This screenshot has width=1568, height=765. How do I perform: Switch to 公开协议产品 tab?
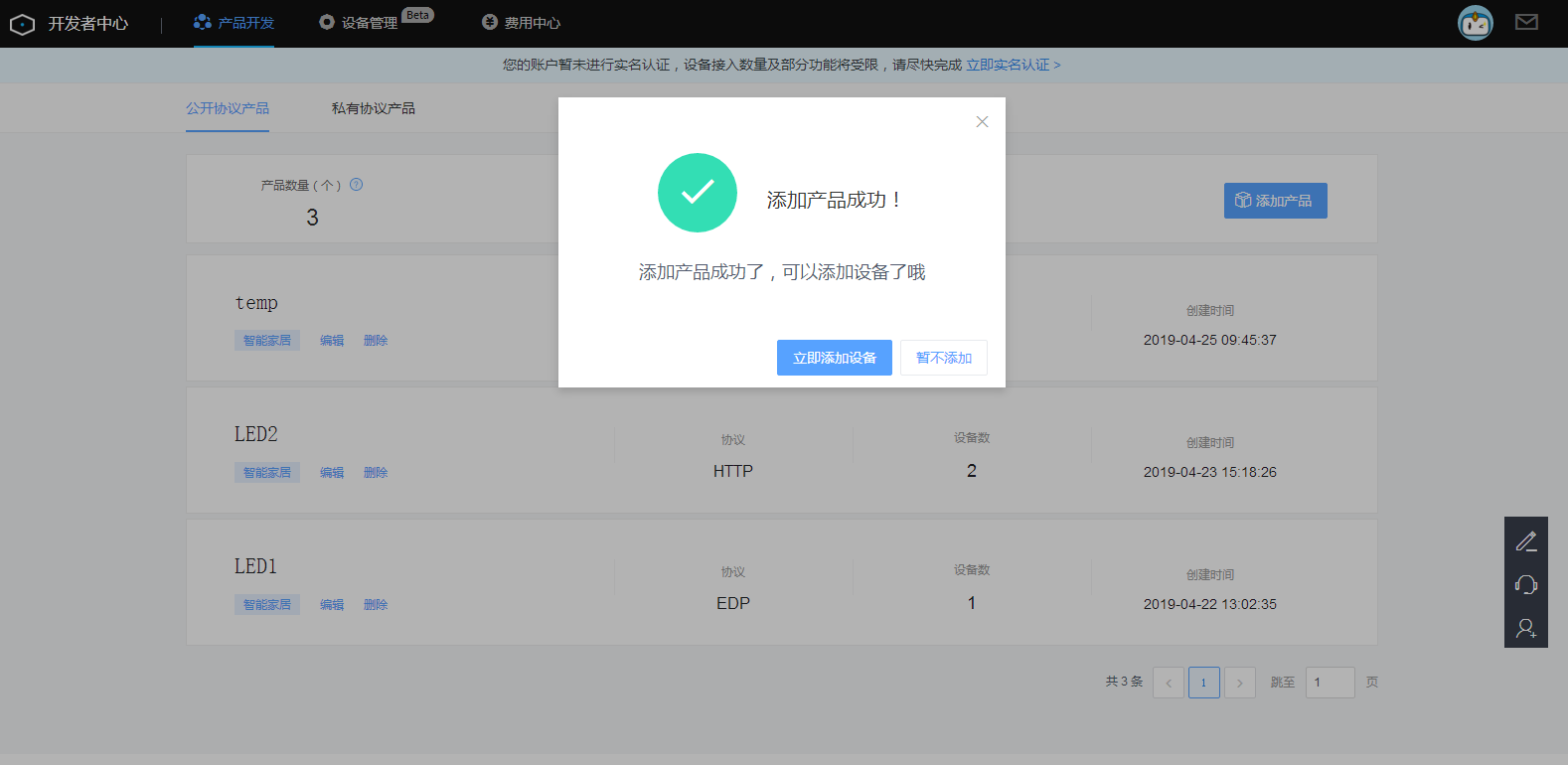228,108
